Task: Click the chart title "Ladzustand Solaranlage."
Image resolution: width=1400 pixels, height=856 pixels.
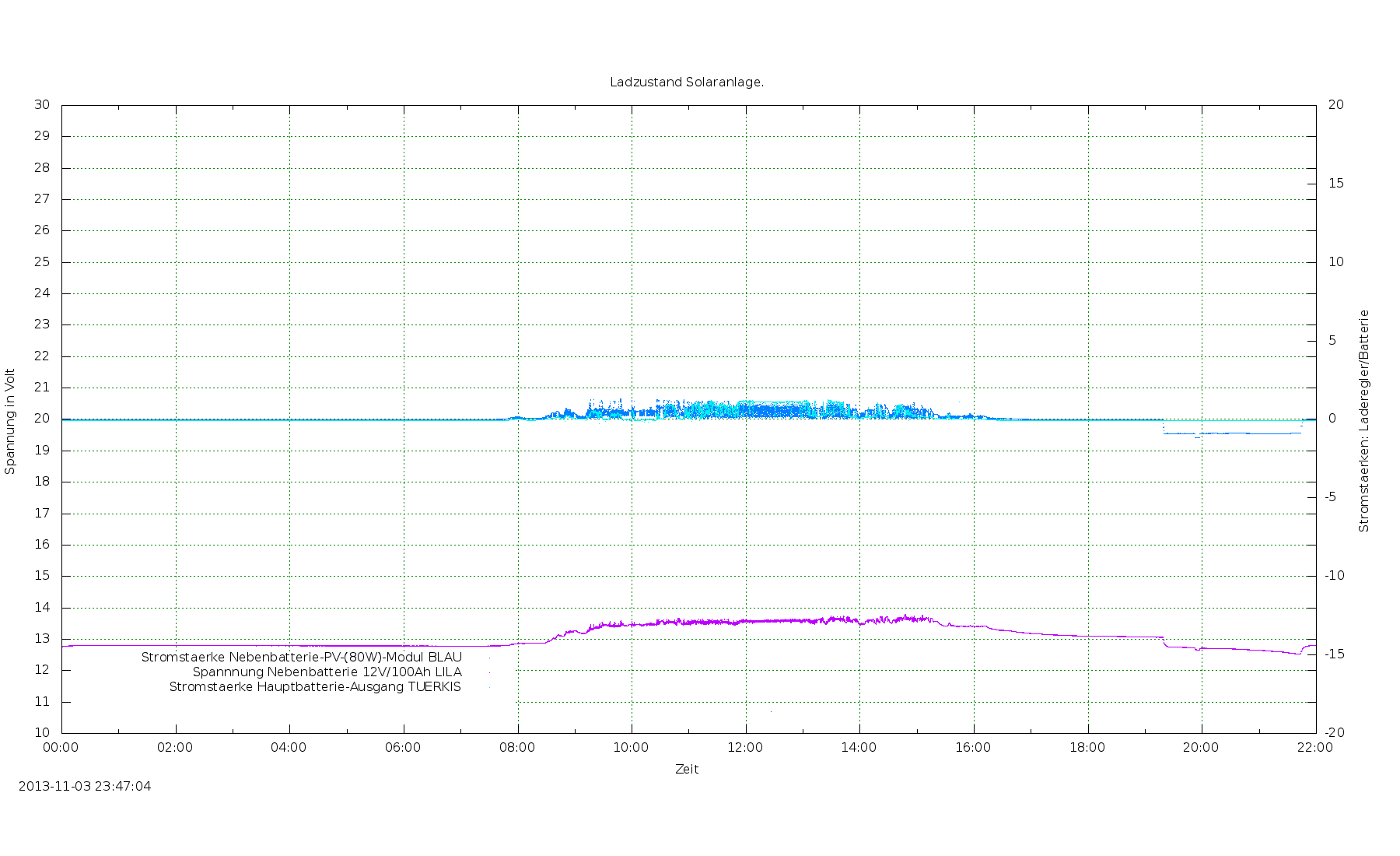Action: tap(687, 82)
